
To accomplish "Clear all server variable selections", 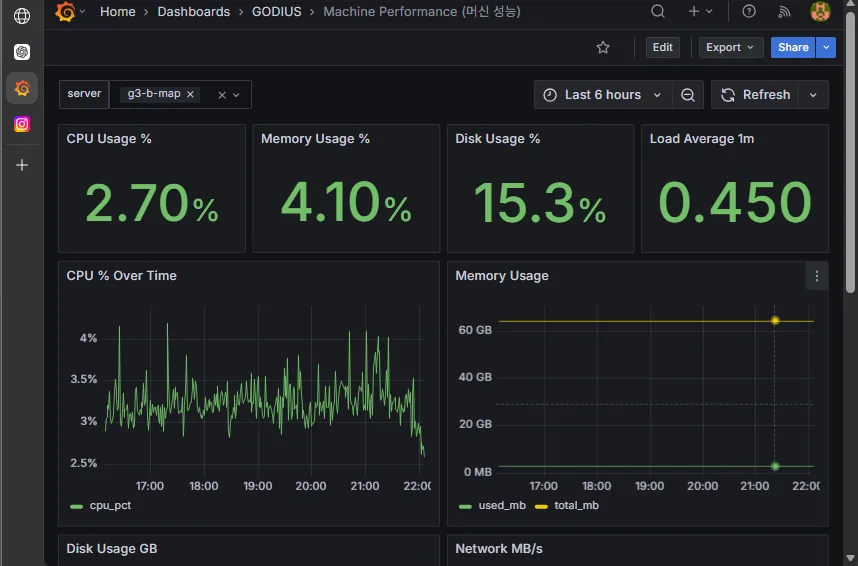I will 222,95.
